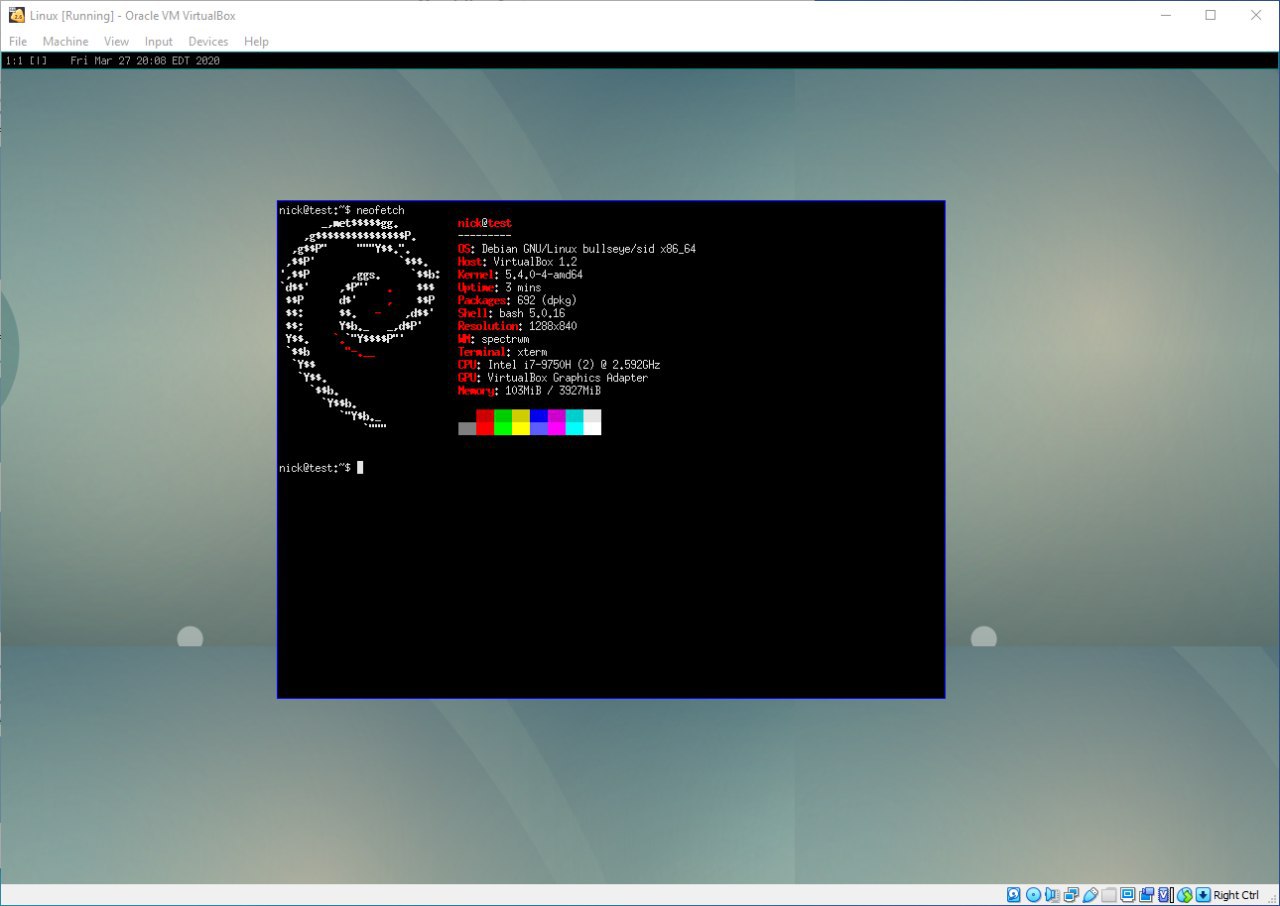
Task: Click the Terminal: xterm line
Action: coord(502,353)
